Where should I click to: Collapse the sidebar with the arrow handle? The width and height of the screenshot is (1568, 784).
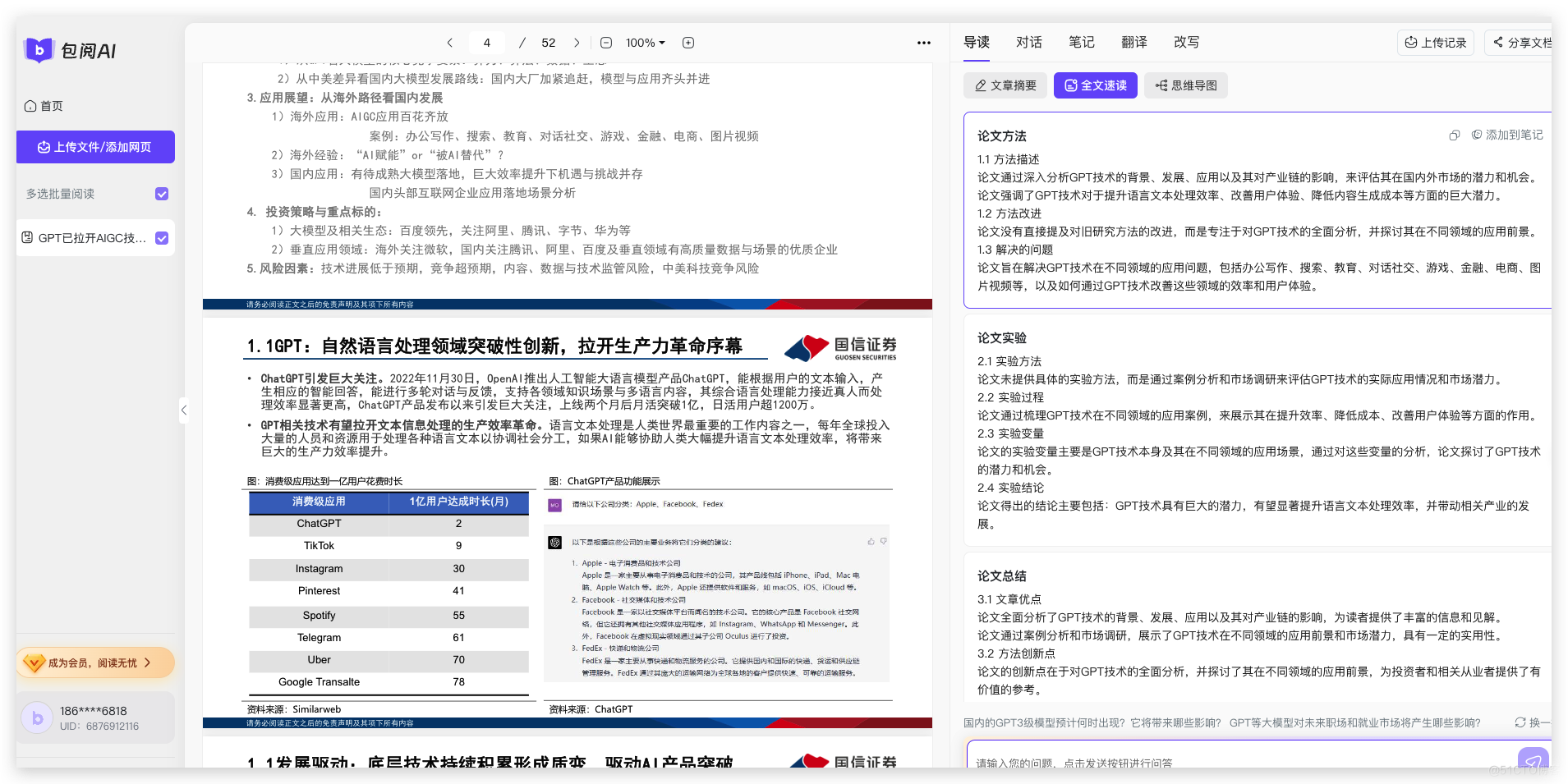(x=184, y=410)
